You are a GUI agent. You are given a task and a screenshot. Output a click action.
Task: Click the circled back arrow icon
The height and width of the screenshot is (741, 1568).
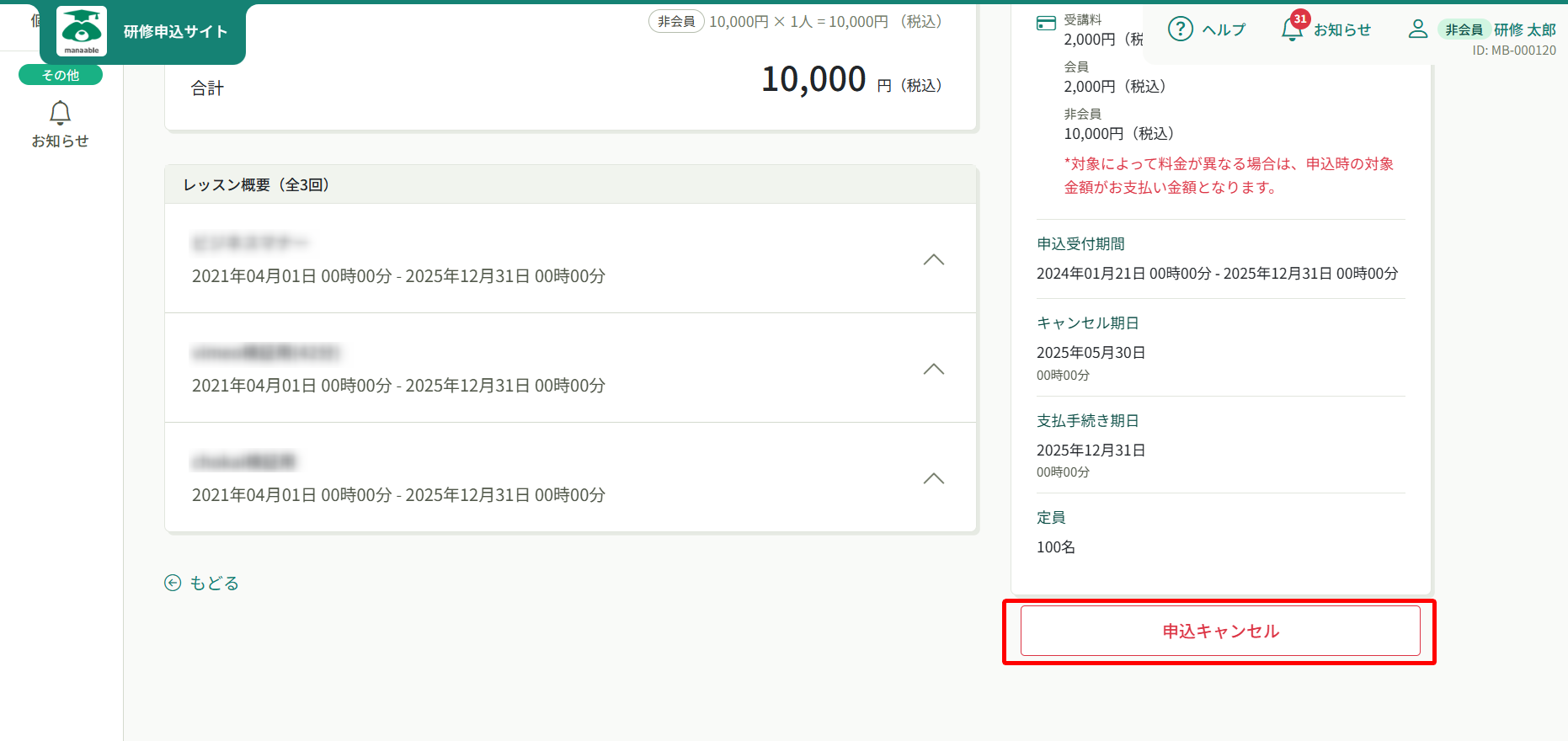coord(173,583)
